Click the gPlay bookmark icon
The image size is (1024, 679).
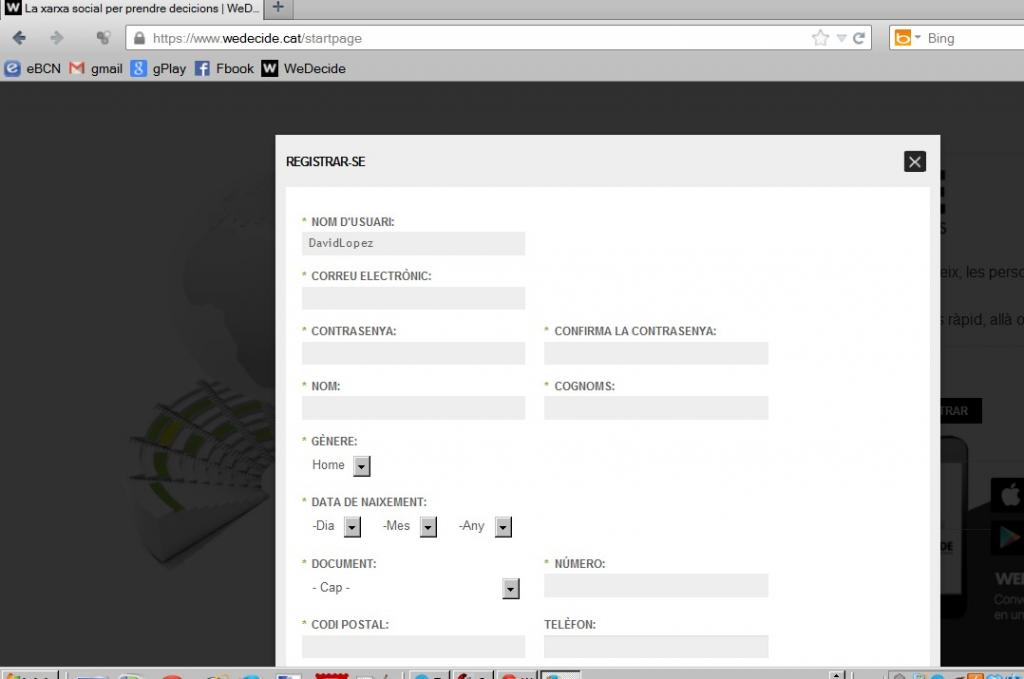tap(138, 69)
